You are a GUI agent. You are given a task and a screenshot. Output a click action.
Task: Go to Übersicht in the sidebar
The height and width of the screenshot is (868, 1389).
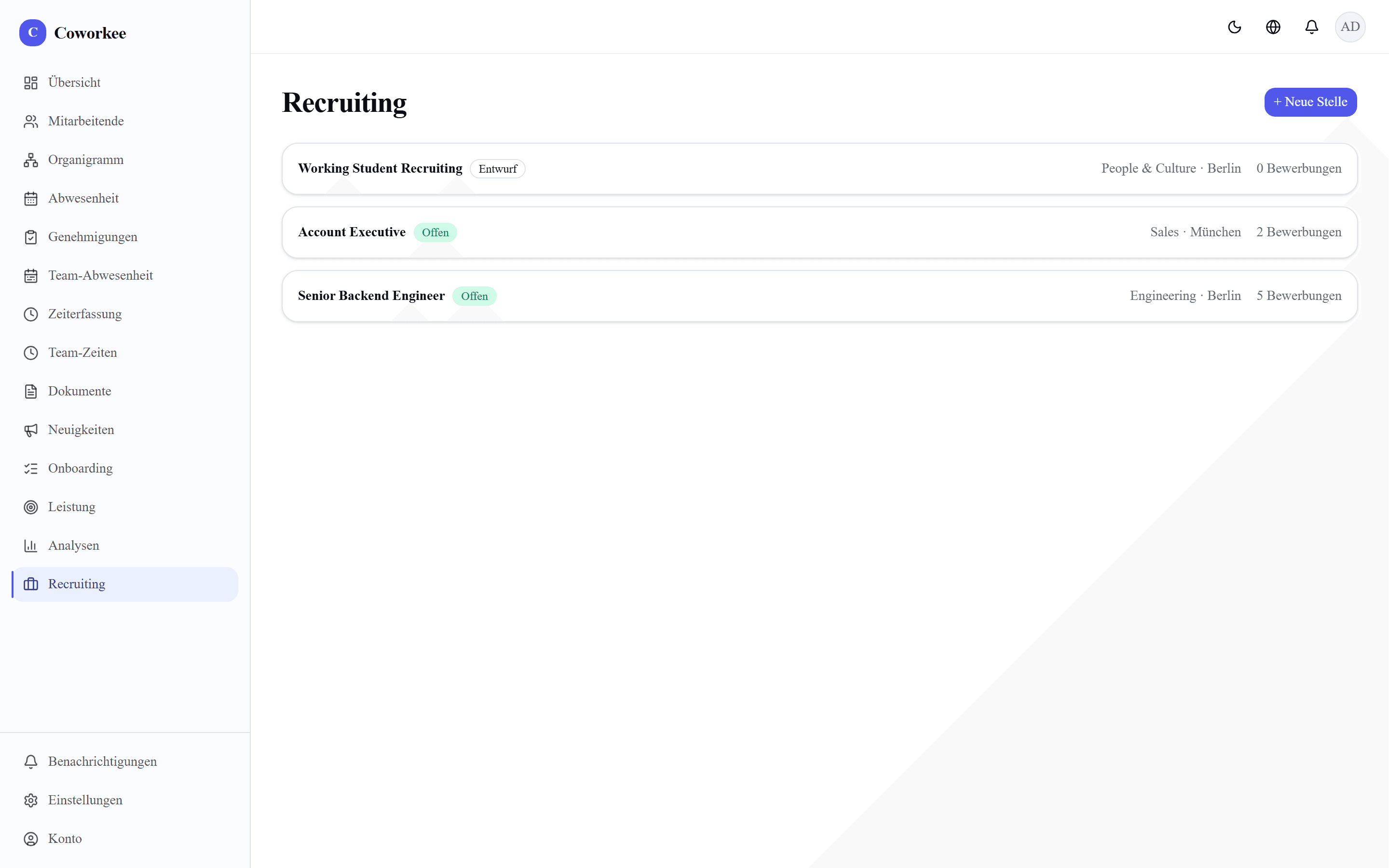click(x=125, y=82)
